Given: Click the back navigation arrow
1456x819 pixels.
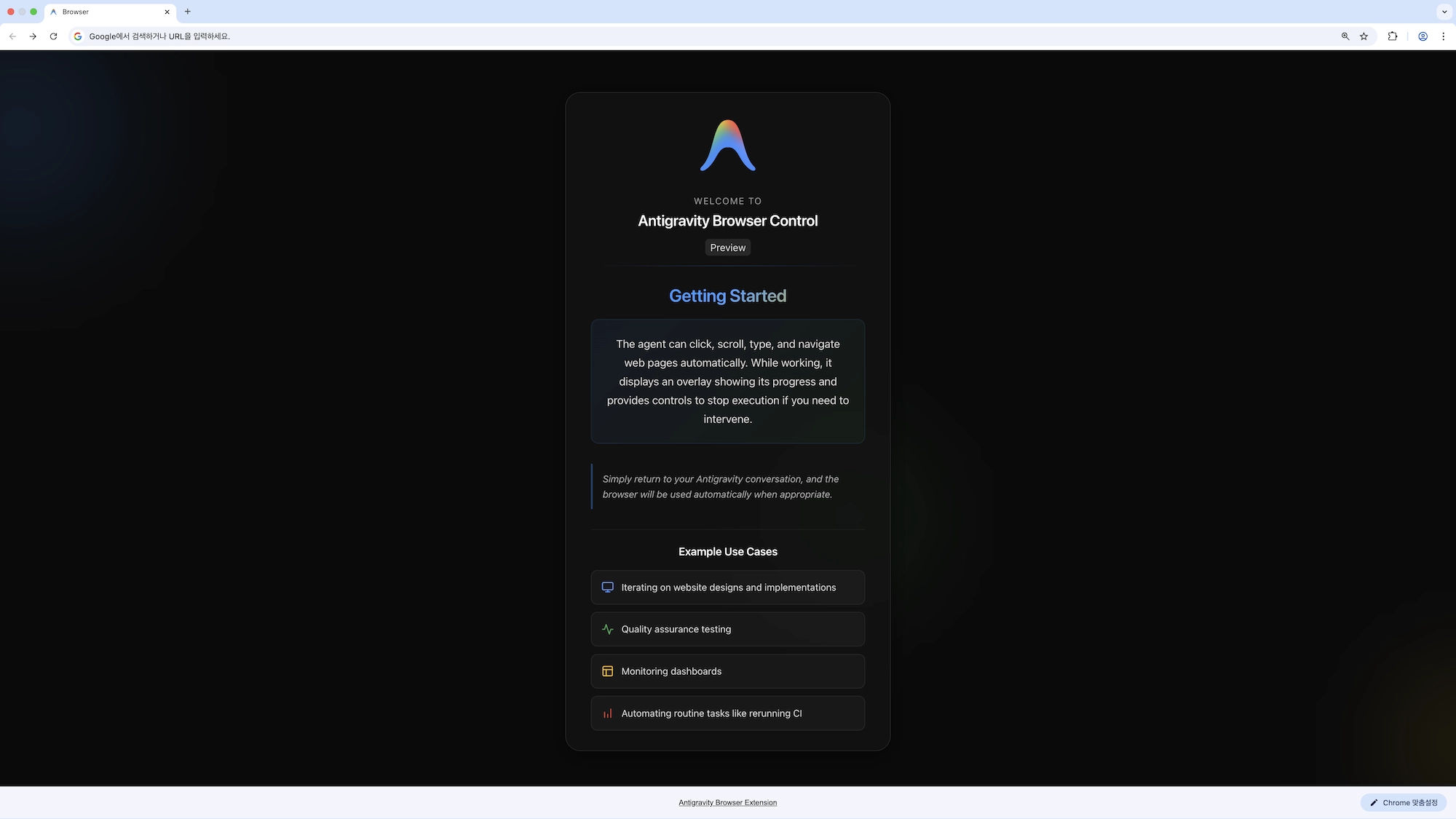Looking at the screenshot, I should click(x=12, y=36).
